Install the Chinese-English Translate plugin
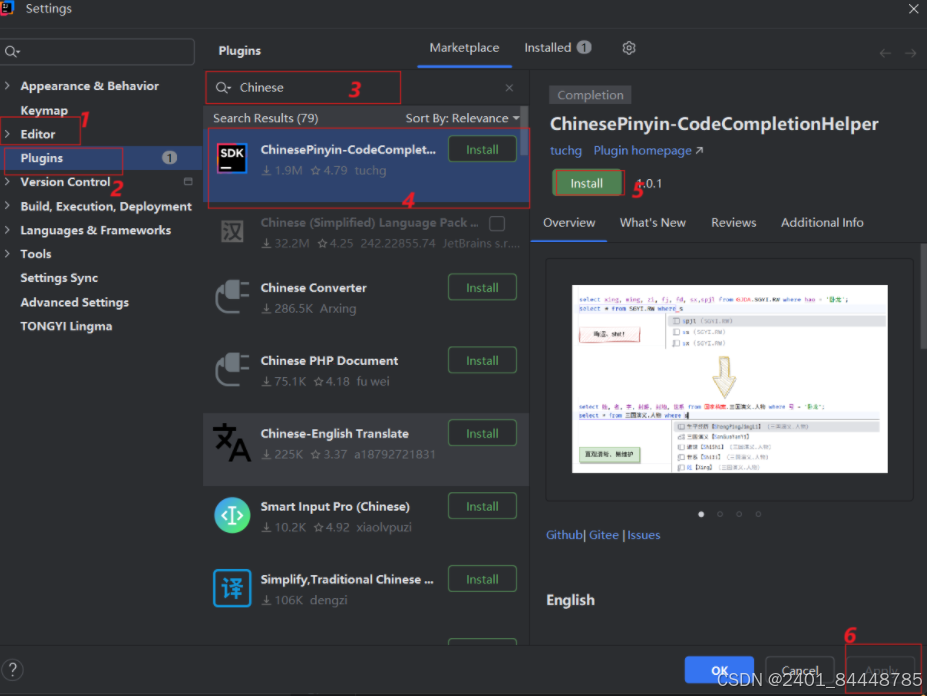Image resolution: width=927 pixels, height=696 pixels. [x=482, y=433]
